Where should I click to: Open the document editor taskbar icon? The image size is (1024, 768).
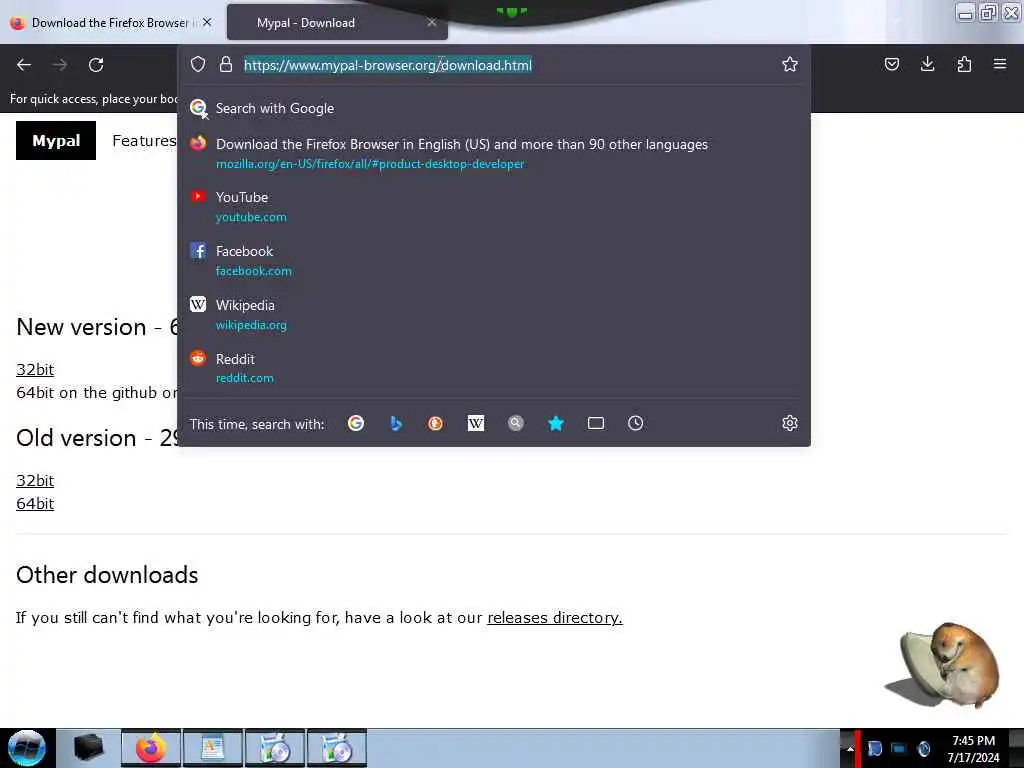[213, 748]
